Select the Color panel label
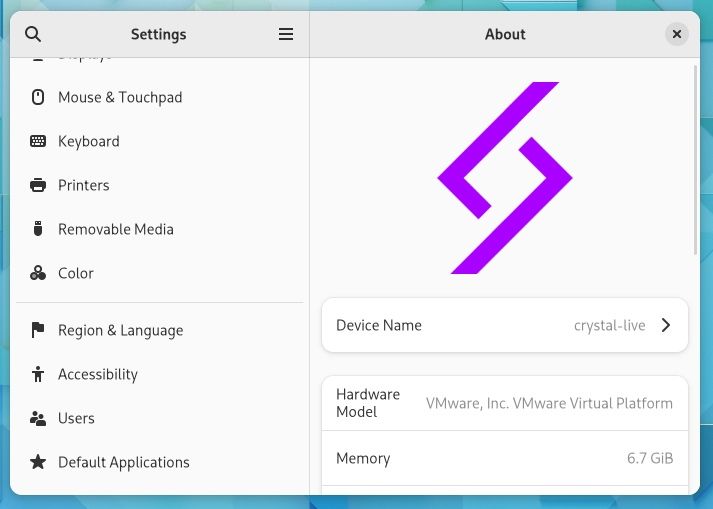The width and height of the screenshot is (713, 509). point(76,273)
